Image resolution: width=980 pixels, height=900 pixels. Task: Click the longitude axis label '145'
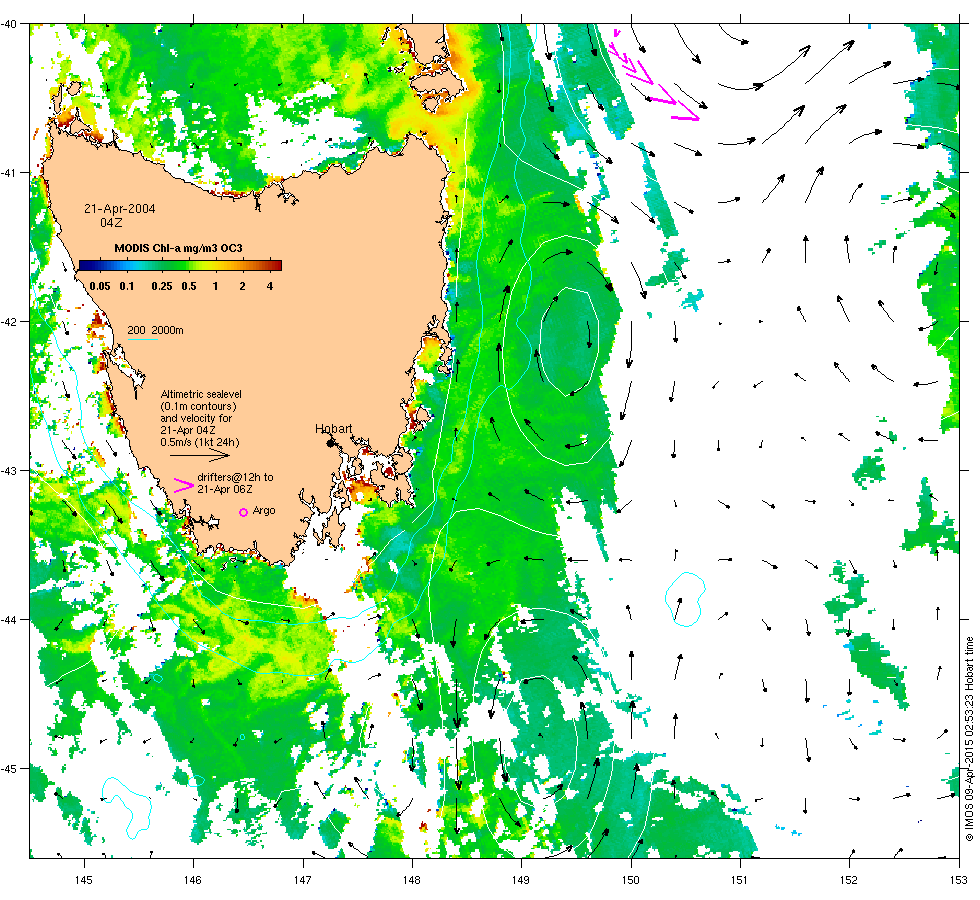[x=83, y=880]
